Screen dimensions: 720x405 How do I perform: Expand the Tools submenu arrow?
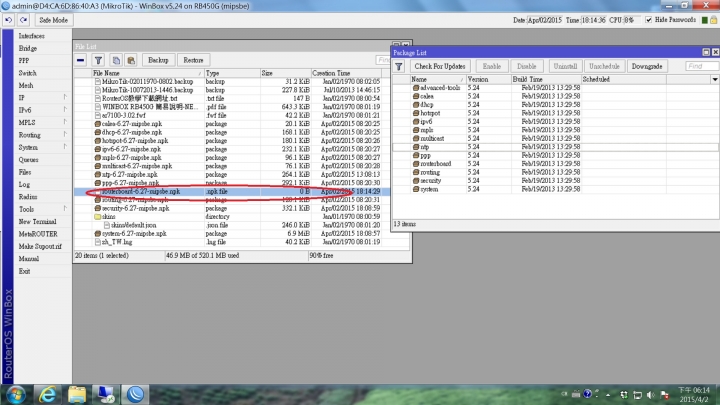pos(65,209)
